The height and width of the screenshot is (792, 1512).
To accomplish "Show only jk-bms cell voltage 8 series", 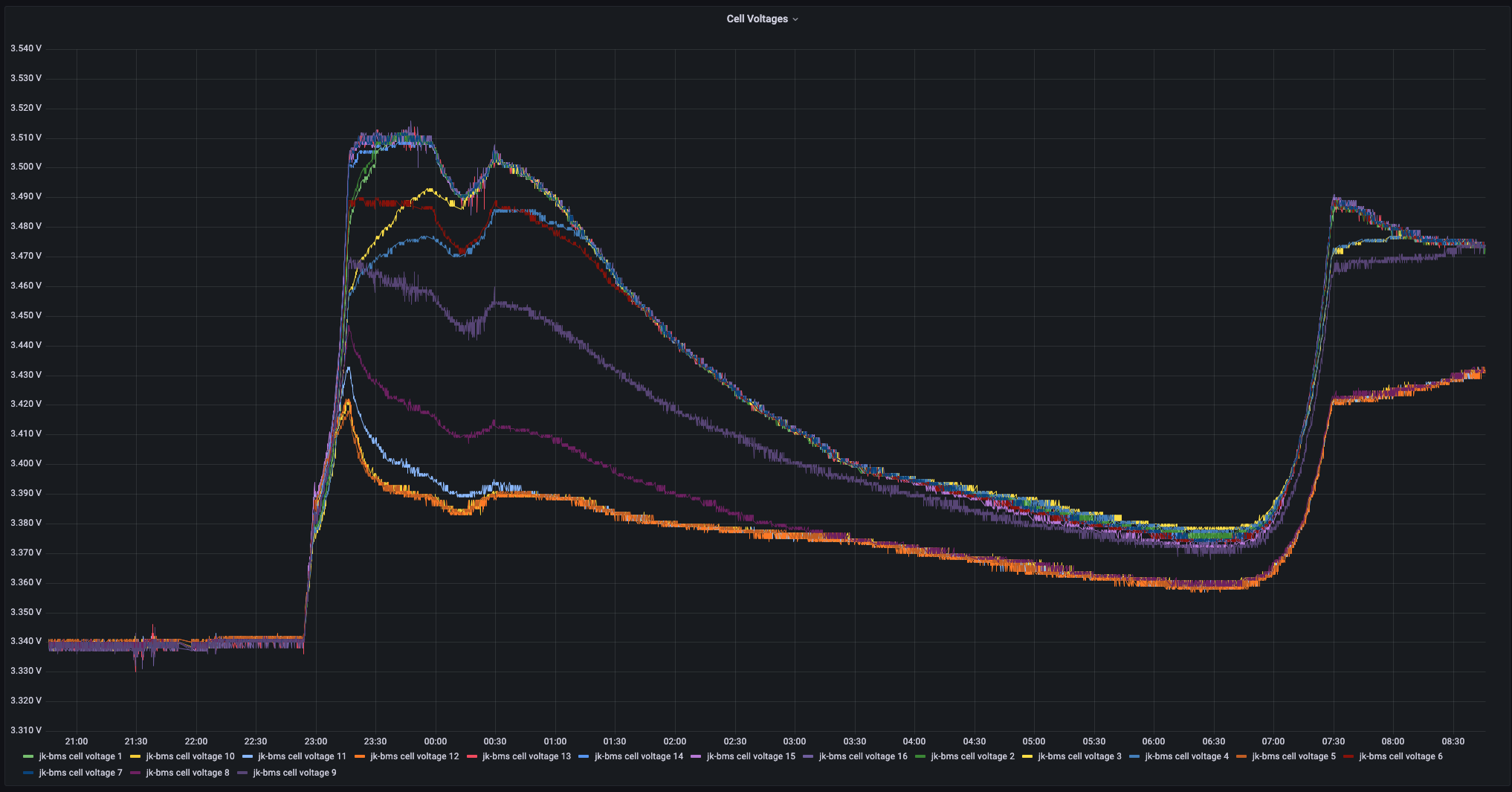I will coord(187,773).
